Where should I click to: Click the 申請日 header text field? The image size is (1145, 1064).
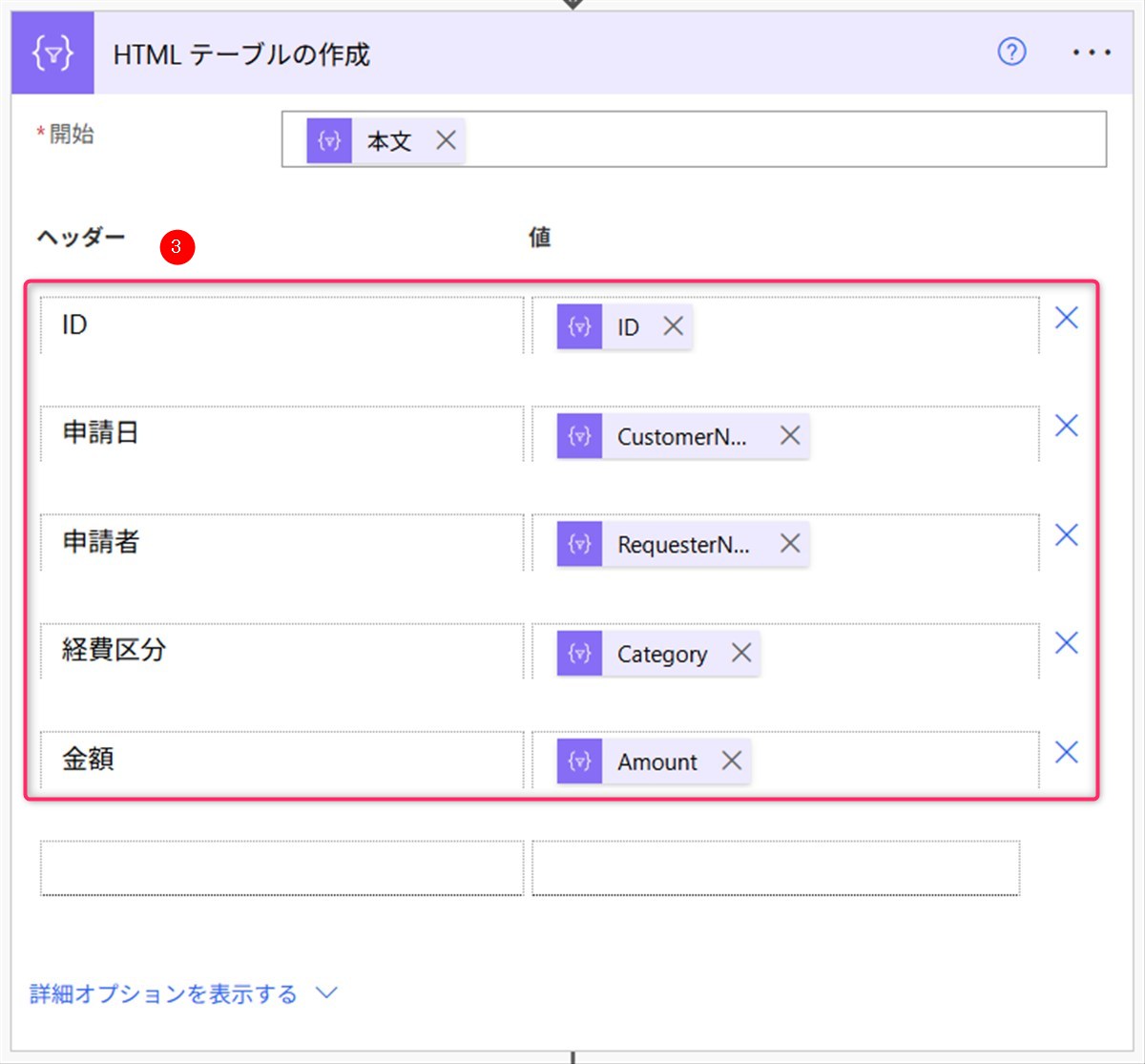282,434
